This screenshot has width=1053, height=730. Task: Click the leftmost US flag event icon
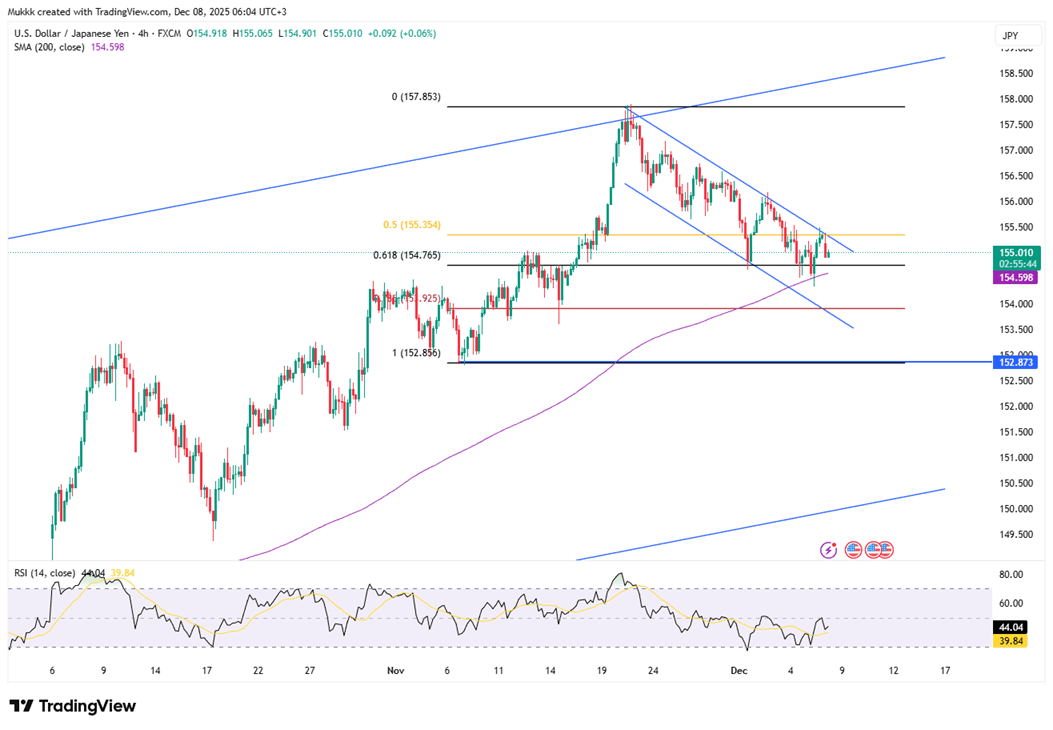853,549
